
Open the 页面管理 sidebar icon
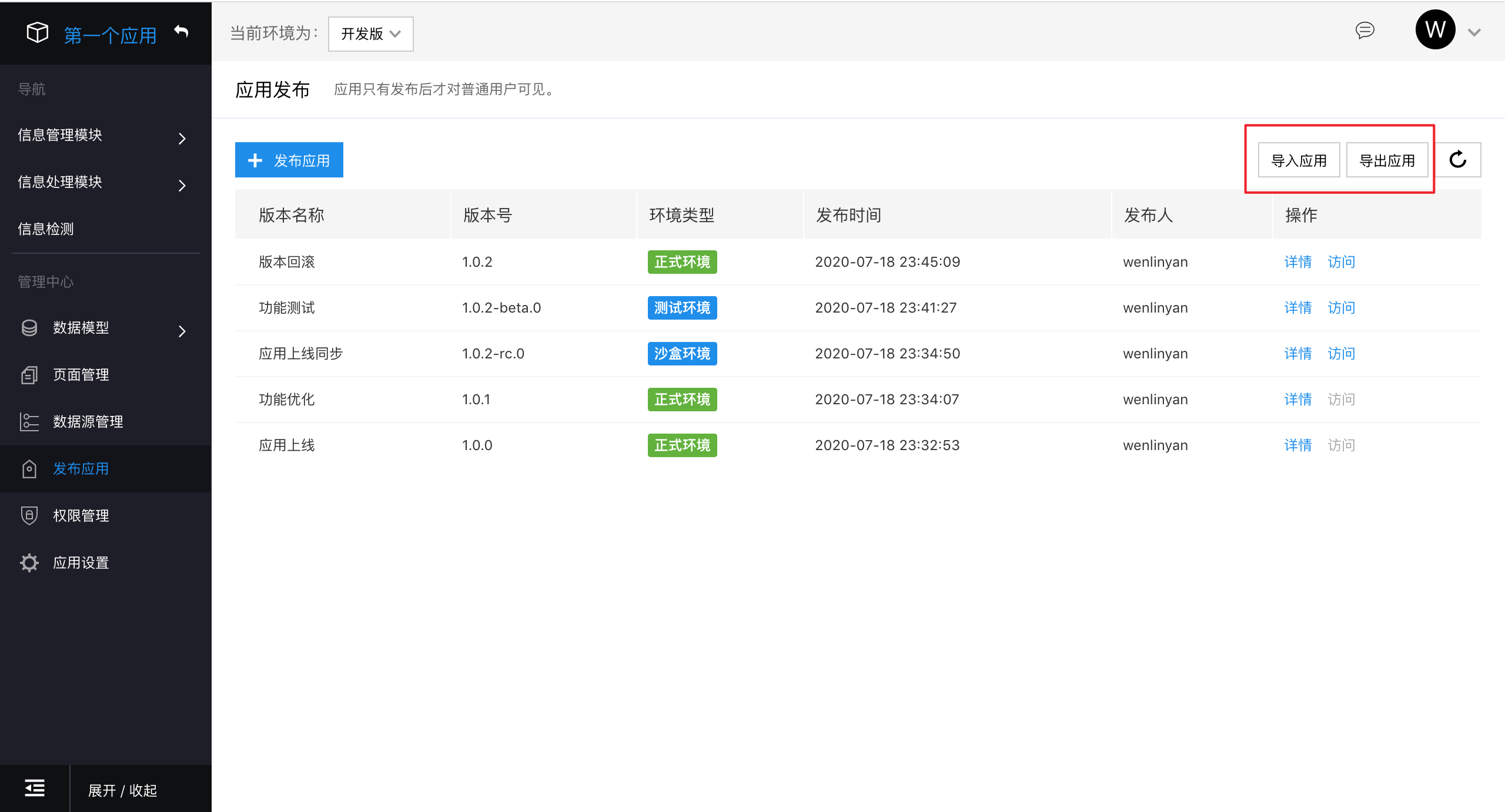click(x=29, y=375)
